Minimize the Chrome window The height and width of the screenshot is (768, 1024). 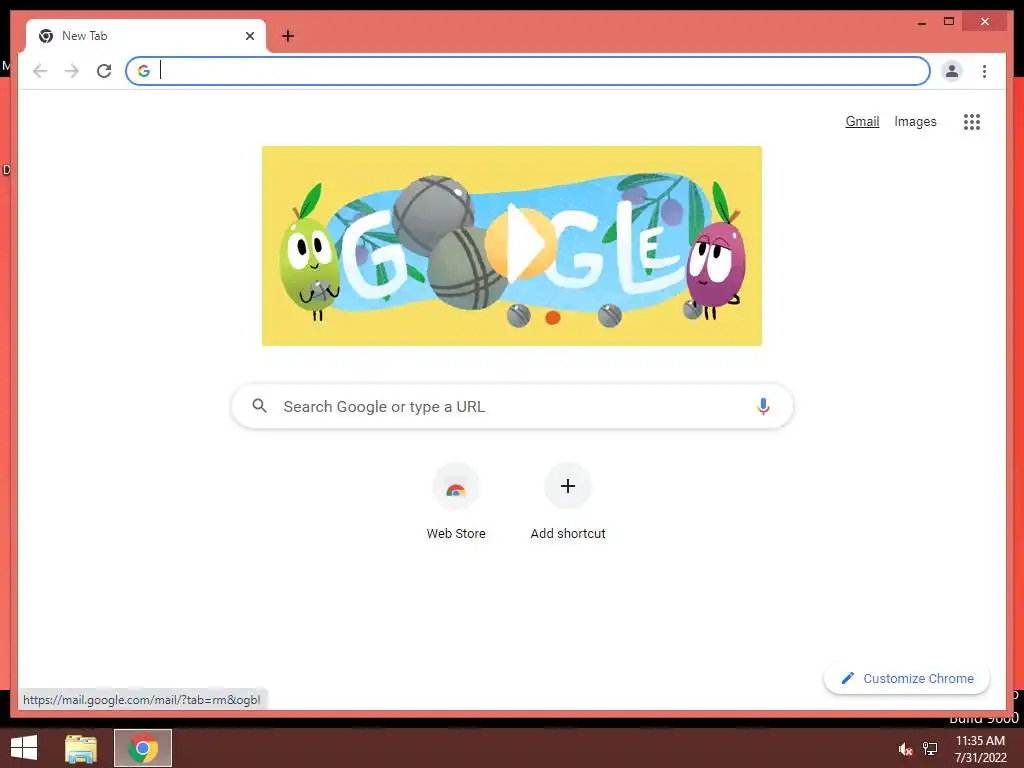(921, 22)
